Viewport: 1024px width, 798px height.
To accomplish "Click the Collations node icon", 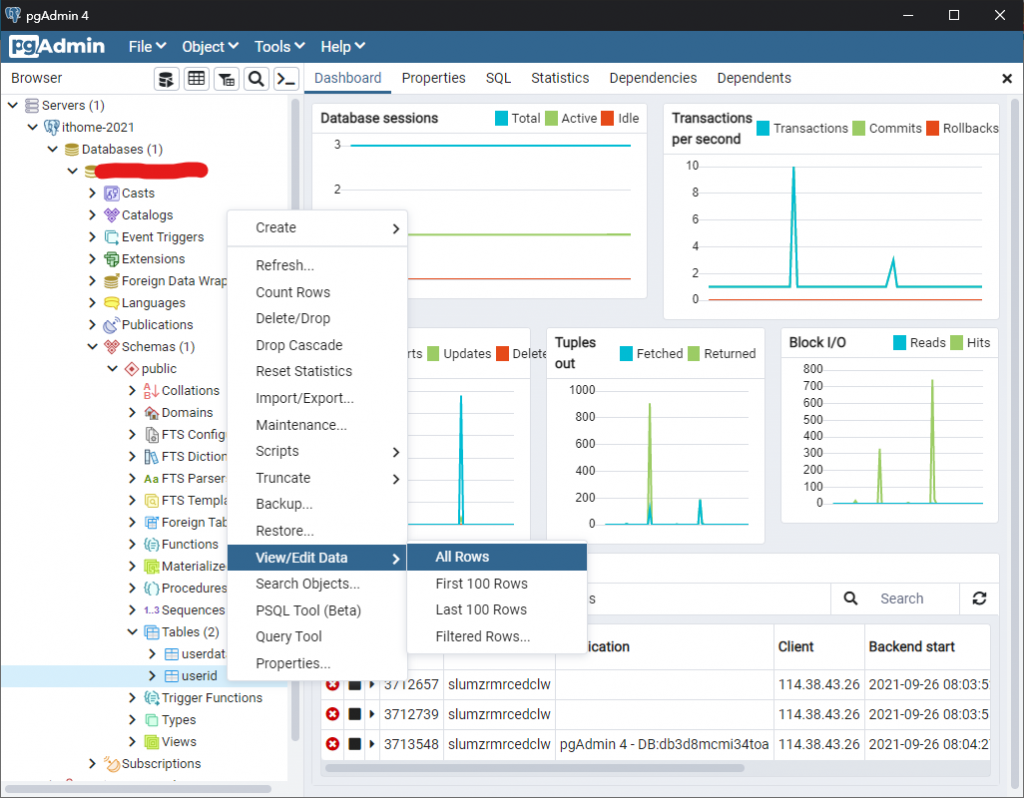I will point(152,391).
